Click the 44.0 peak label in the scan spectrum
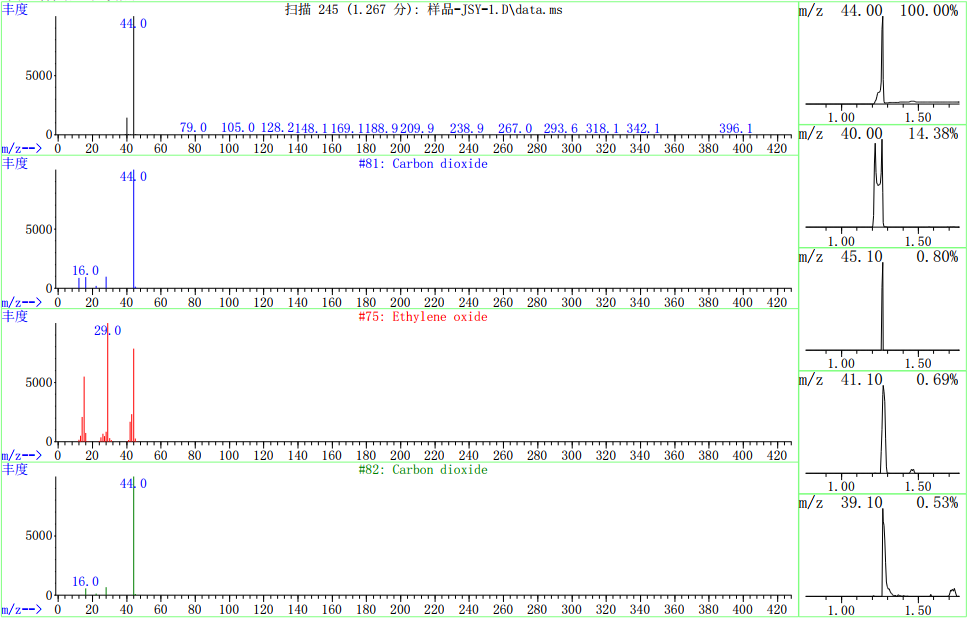This screenshot has height=625, width=971. (133, 23)
